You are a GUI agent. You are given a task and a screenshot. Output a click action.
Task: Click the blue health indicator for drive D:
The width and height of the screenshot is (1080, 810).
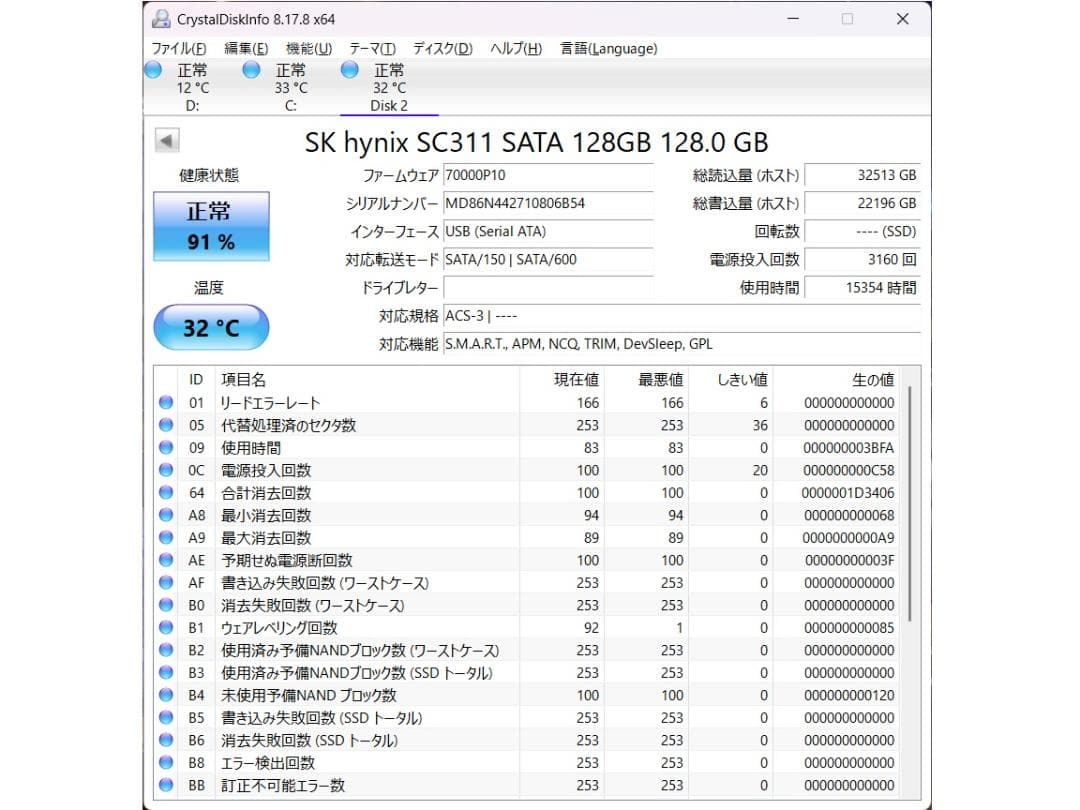pos(153,69)
